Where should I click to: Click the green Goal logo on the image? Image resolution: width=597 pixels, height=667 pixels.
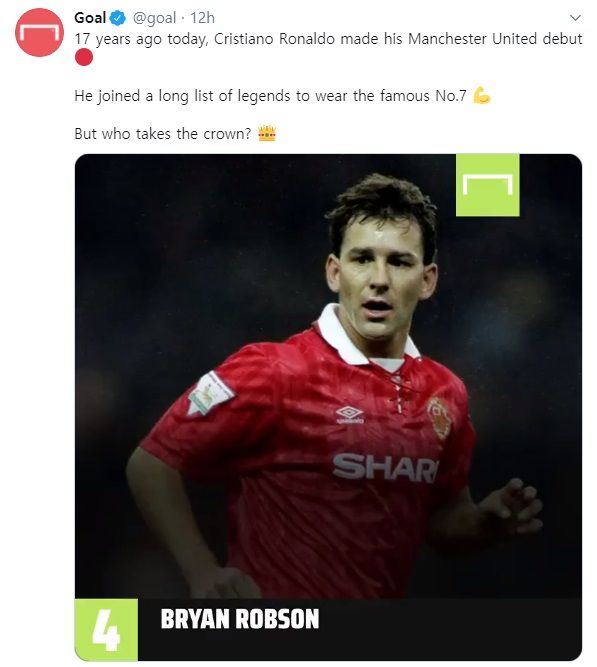pos(488,185)
